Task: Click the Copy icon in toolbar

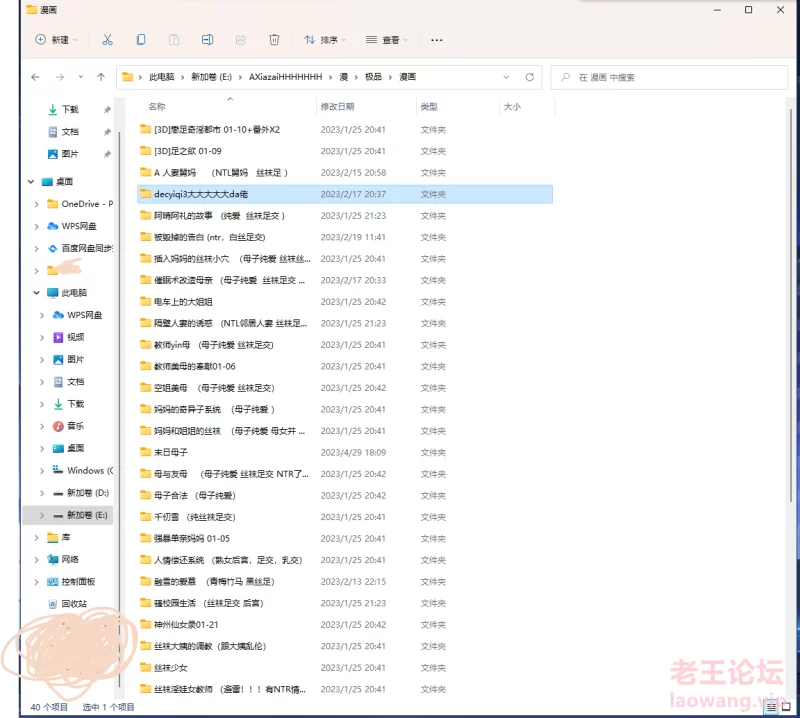Action: (x=141, y=40)
